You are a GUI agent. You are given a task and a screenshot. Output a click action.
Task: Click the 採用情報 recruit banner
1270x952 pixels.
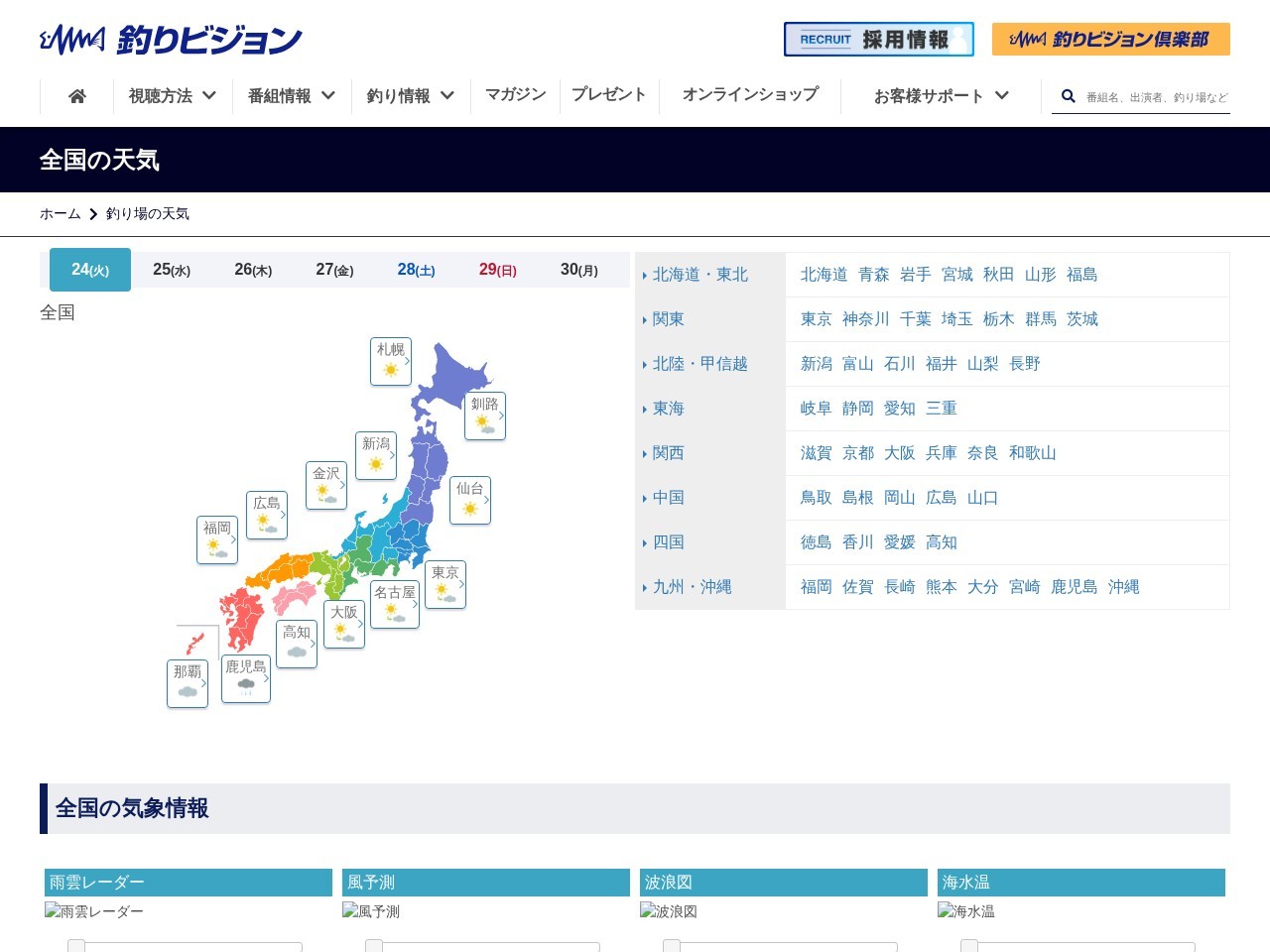(x=878, y=40)
